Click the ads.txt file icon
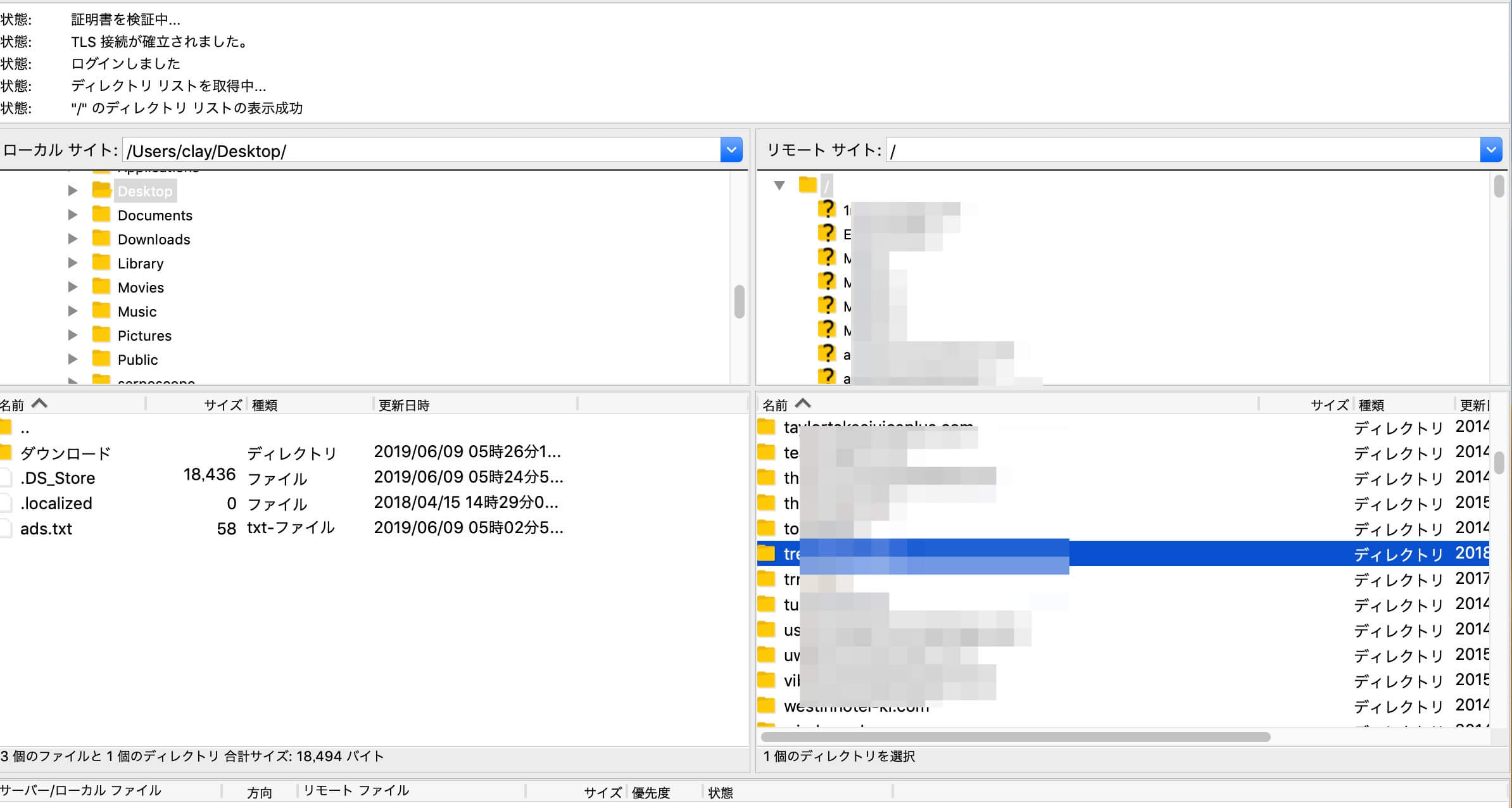 click(6, 529)
